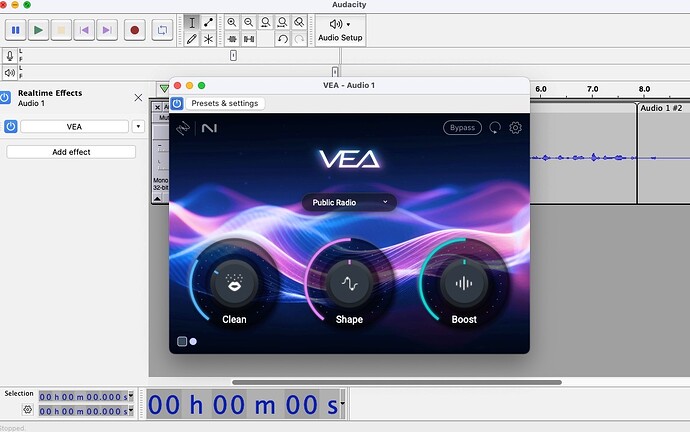This screenshot has width=690, height=432.
Task: Click the selection start time field
Action: coord(83,397)
